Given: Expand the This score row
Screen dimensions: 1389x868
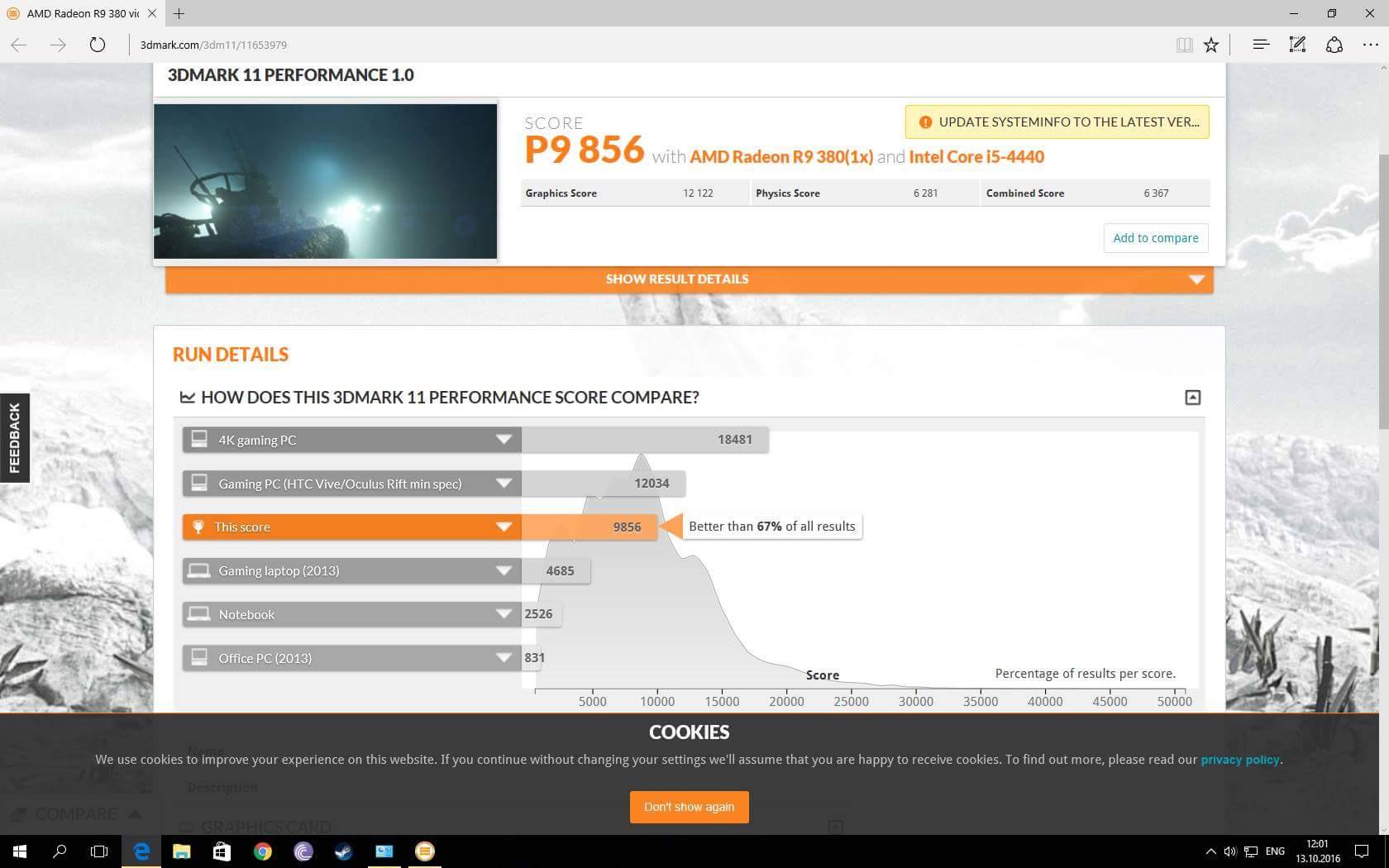Looking at the screenshot, I should click(351, 527).
